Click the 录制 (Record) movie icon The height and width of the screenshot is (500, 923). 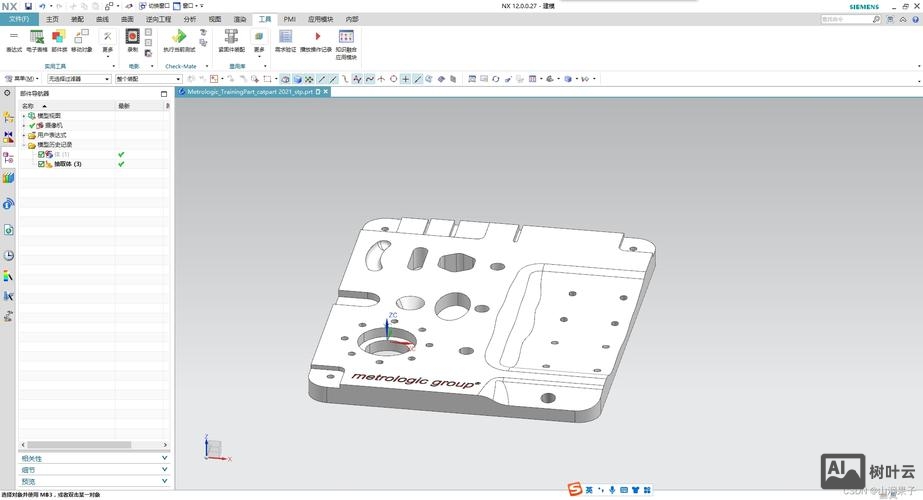point(133,38)
